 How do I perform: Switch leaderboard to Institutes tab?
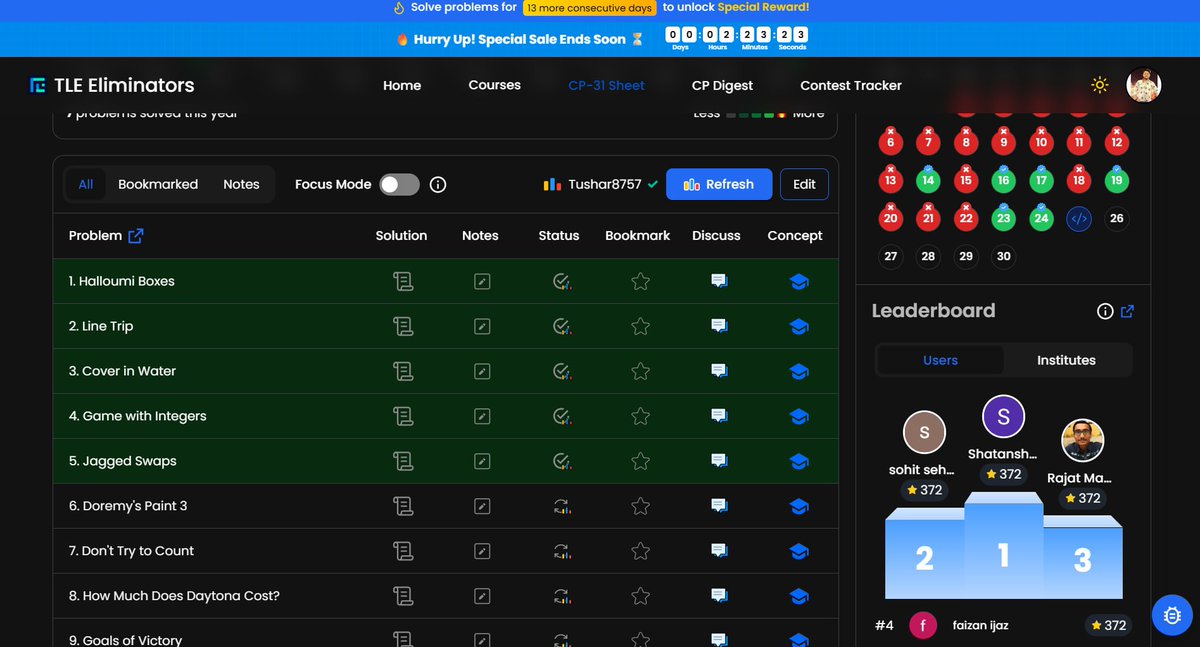click(1066, 360)
